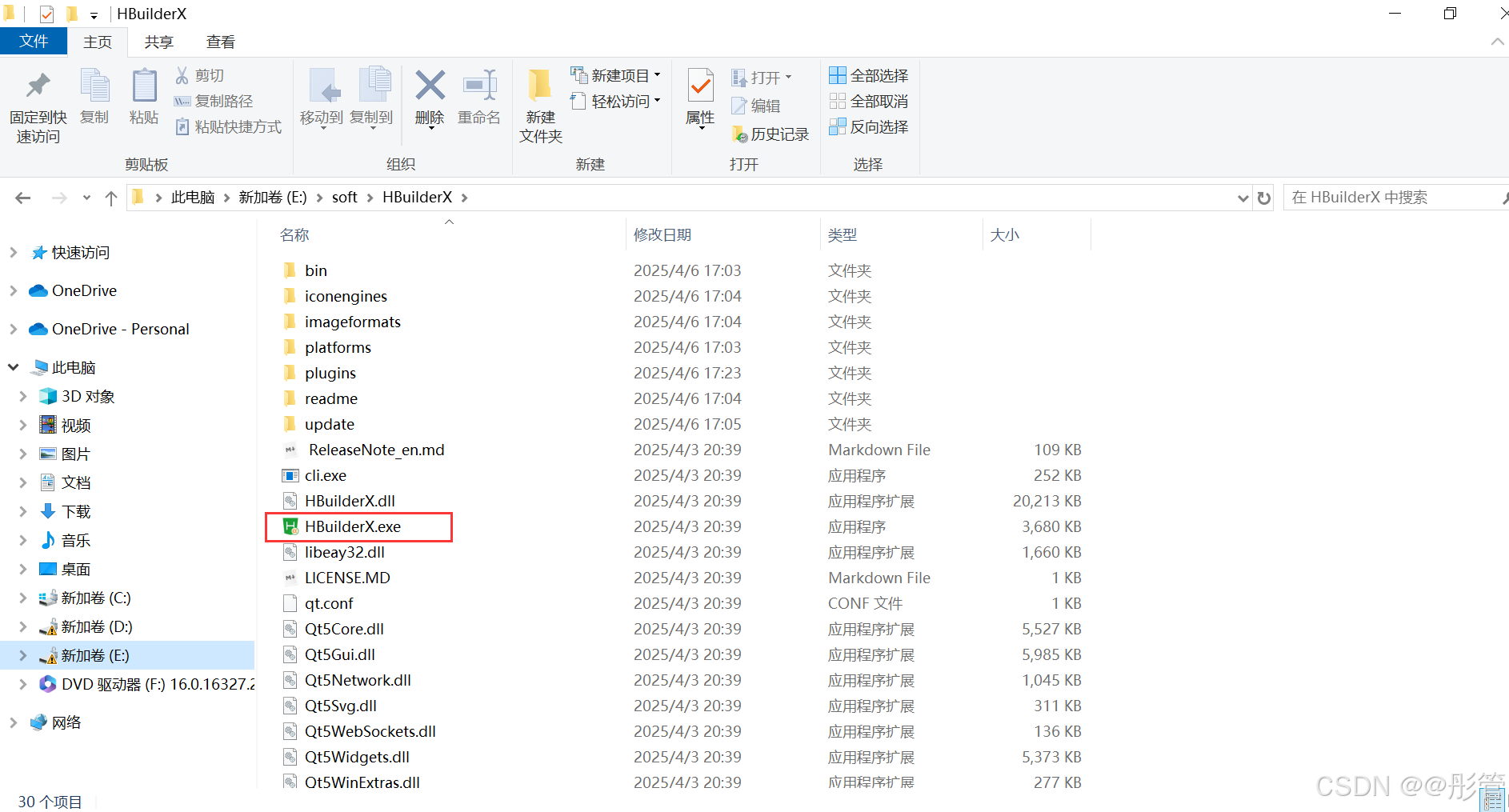Expand the address bar history dropdown
The width and height of the screenshot is (1509, 812).
tap(1243, 198)
